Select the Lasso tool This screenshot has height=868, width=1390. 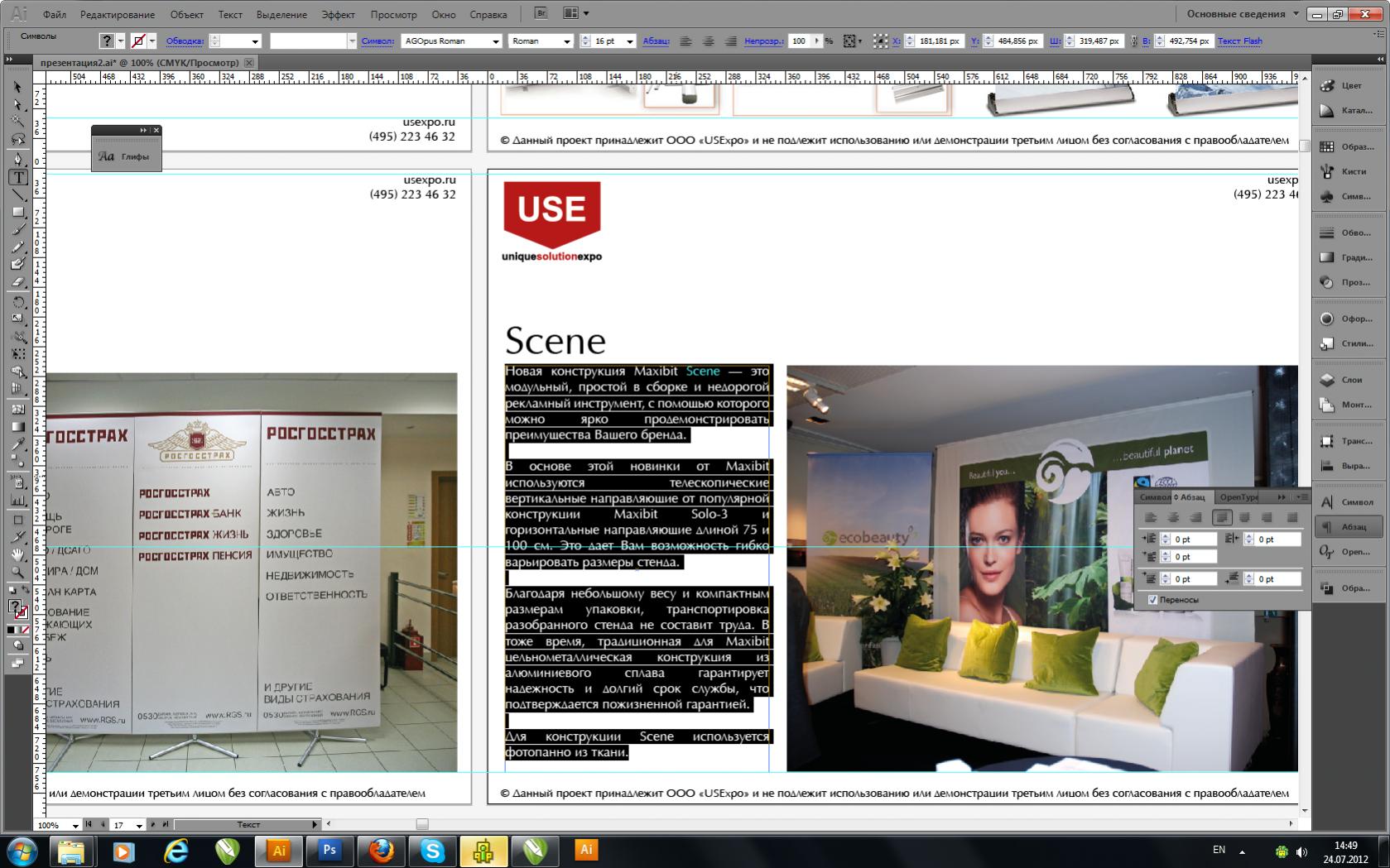17,140
